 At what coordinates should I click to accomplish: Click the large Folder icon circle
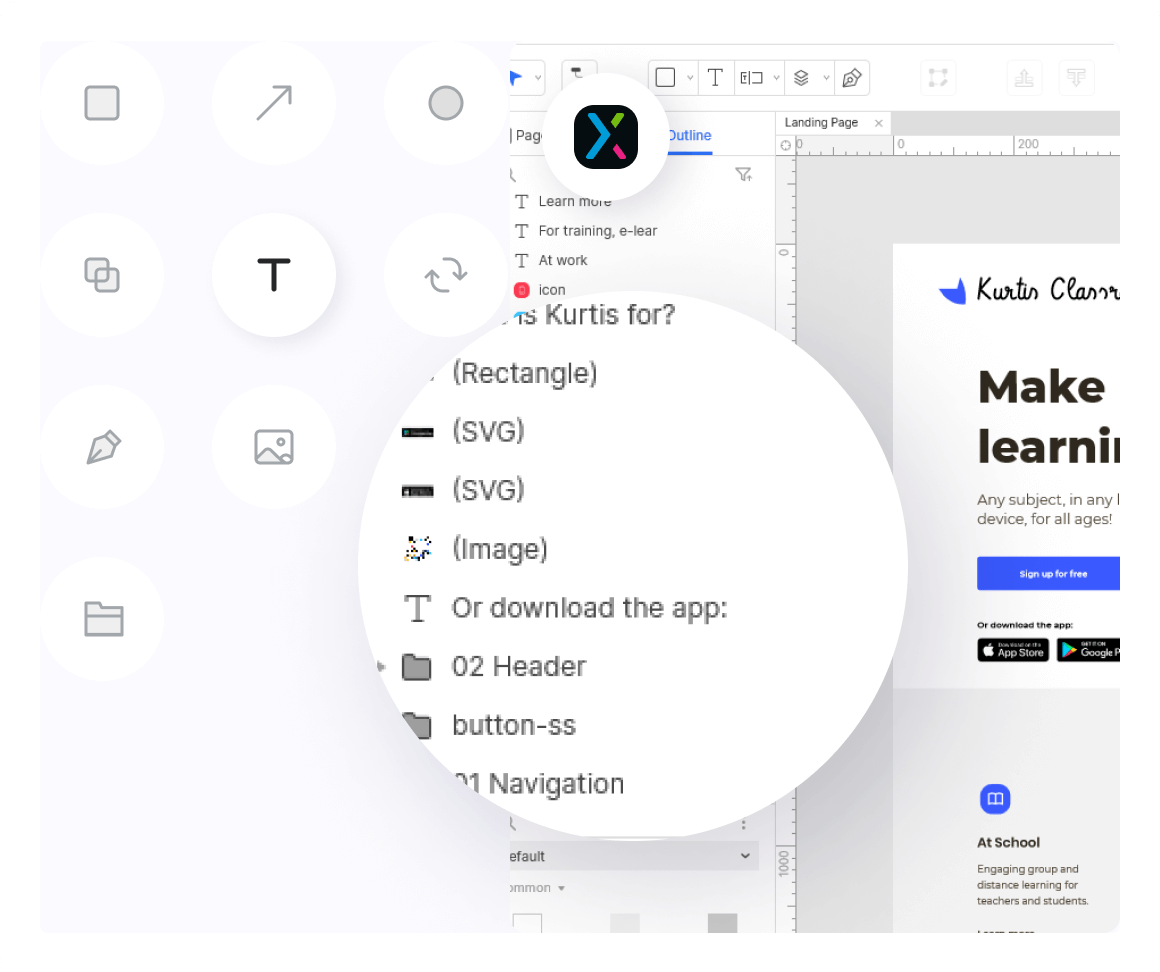[x=102, y=619]
